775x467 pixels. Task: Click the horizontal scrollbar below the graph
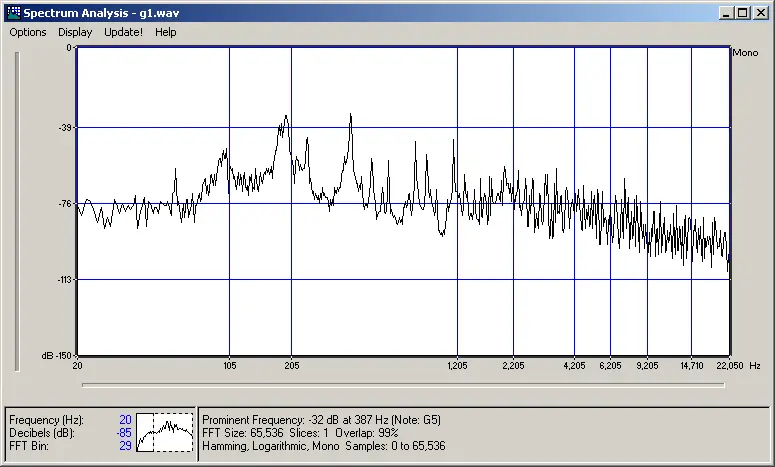[403, 385]
